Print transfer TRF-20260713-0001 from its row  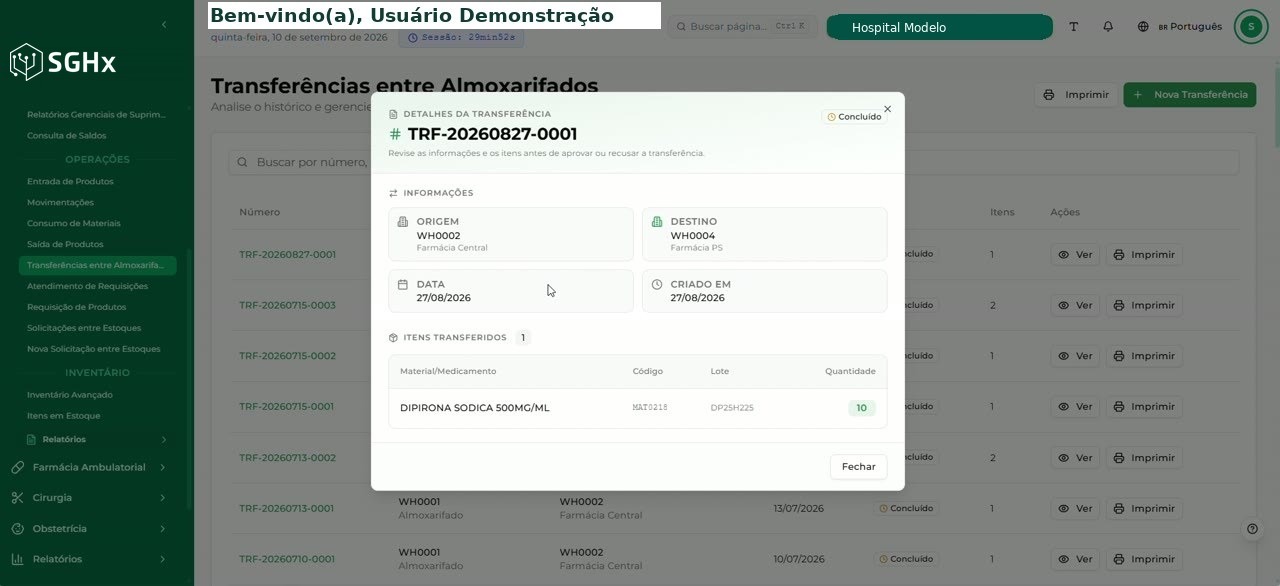tap(1144, 509)
